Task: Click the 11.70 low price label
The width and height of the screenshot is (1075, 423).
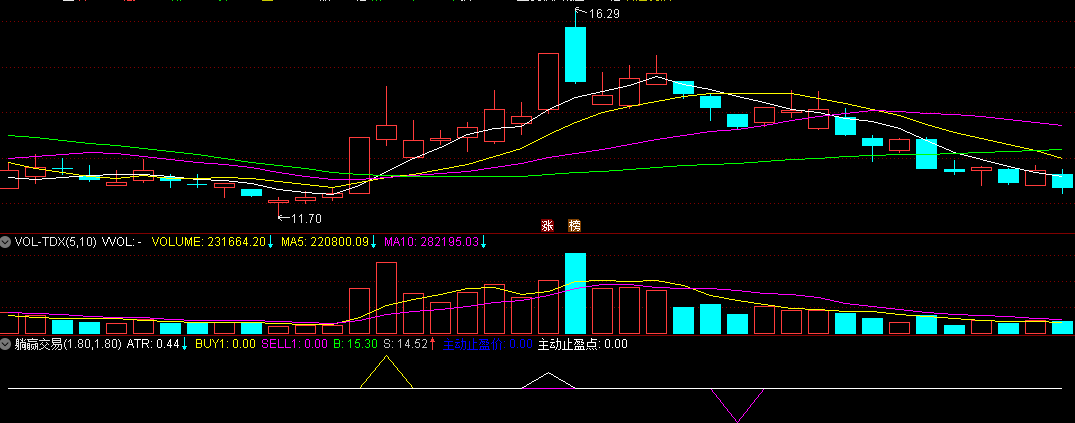Action: point(306,219)
